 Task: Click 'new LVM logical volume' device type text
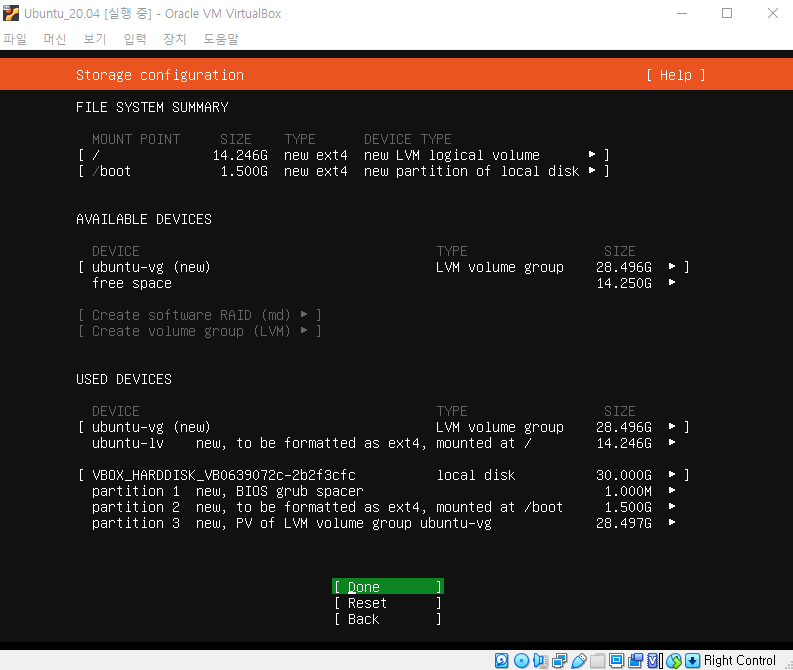click(x=452, y=155)
